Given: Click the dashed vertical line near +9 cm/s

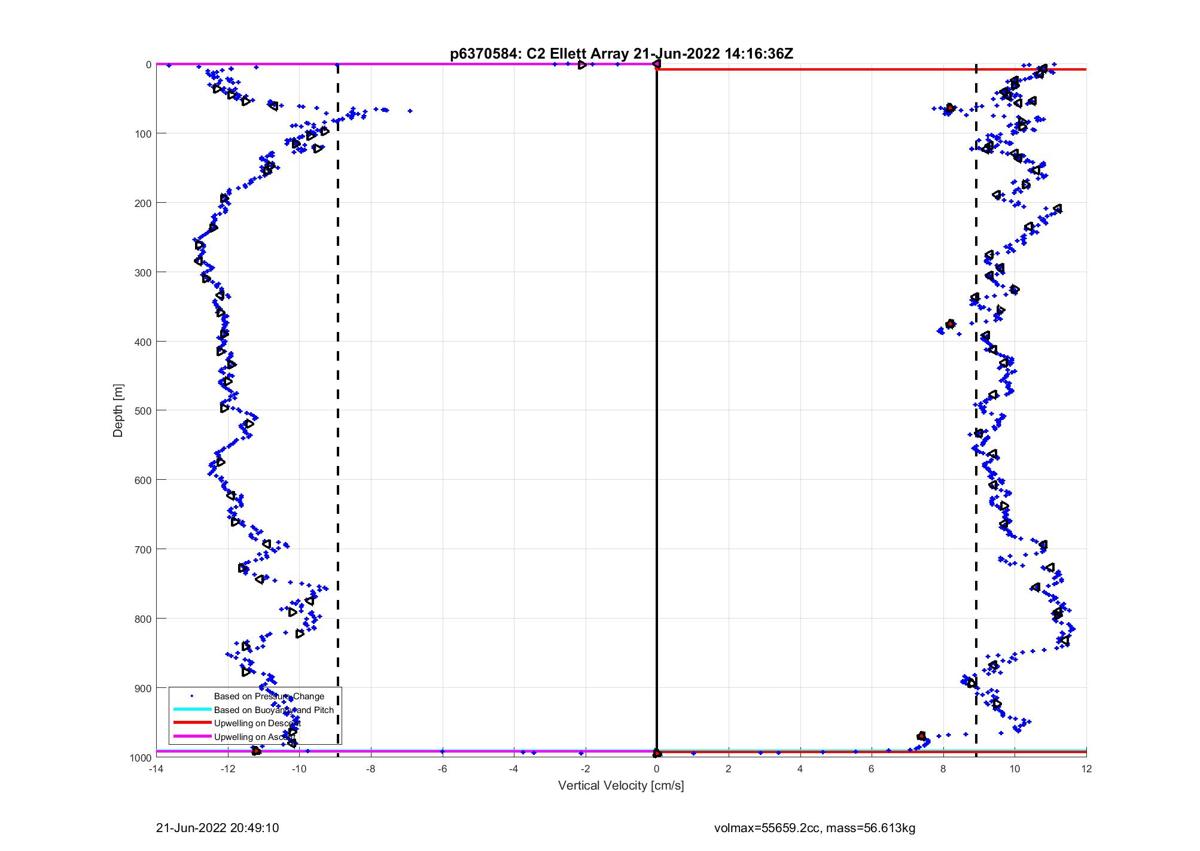Looking at the screenshot, I should point(976,410).
